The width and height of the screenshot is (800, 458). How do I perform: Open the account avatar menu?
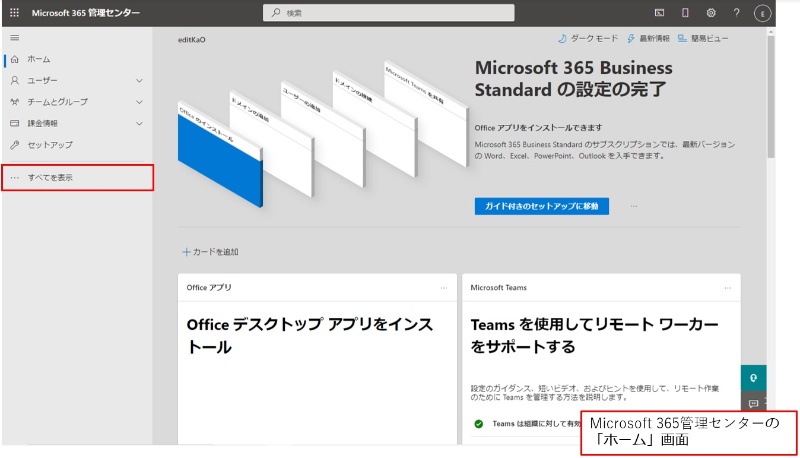[762, 14]
